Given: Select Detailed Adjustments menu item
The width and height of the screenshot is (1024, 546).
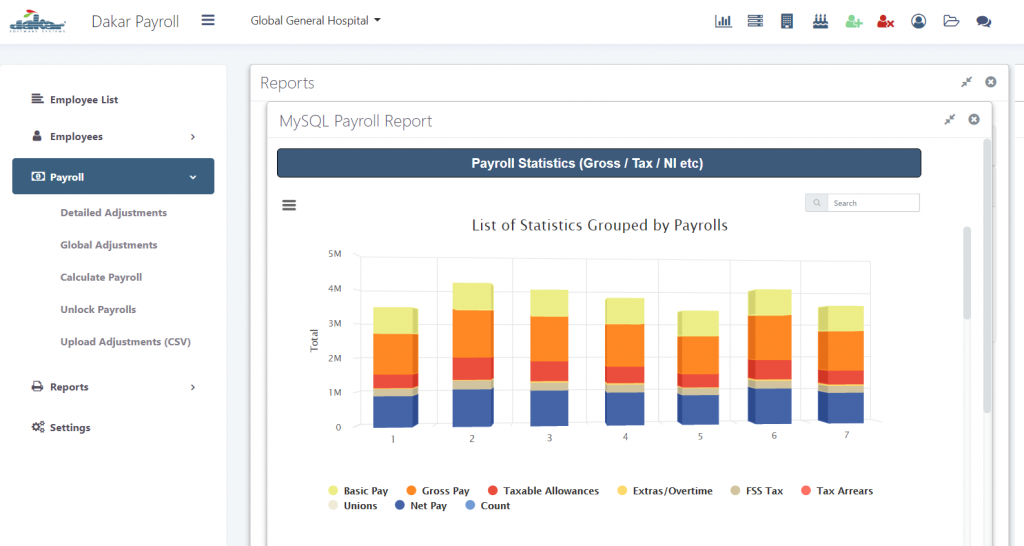Looking at the screenshot, I should pyautogui.click(x=113, y=213).
